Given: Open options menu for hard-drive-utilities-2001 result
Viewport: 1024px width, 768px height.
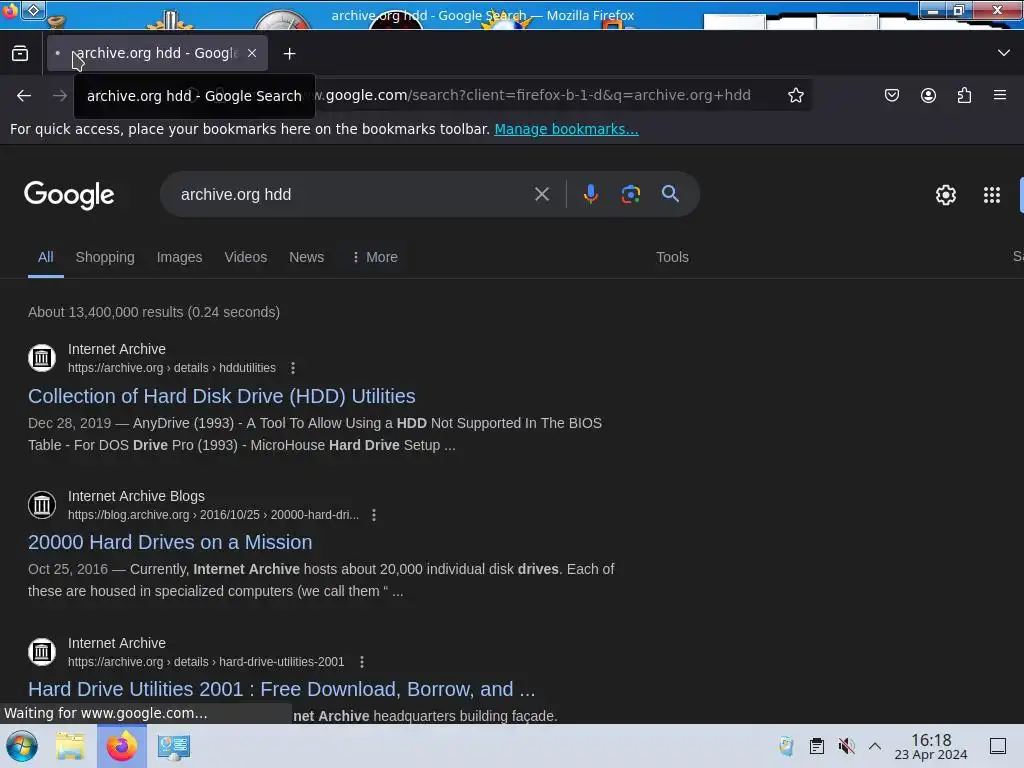Looking at the screenshot, I should pos(362,662).
